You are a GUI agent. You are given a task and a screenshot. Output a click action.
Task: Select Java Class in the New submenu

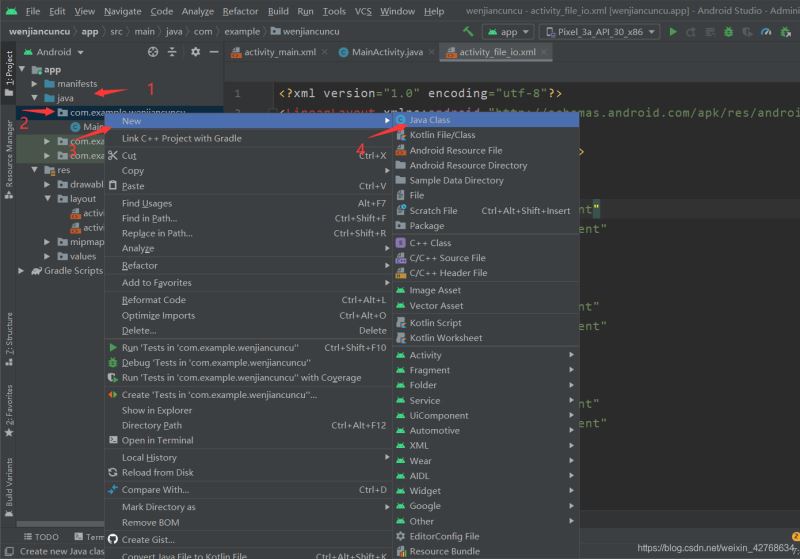[x=429, y=120]
